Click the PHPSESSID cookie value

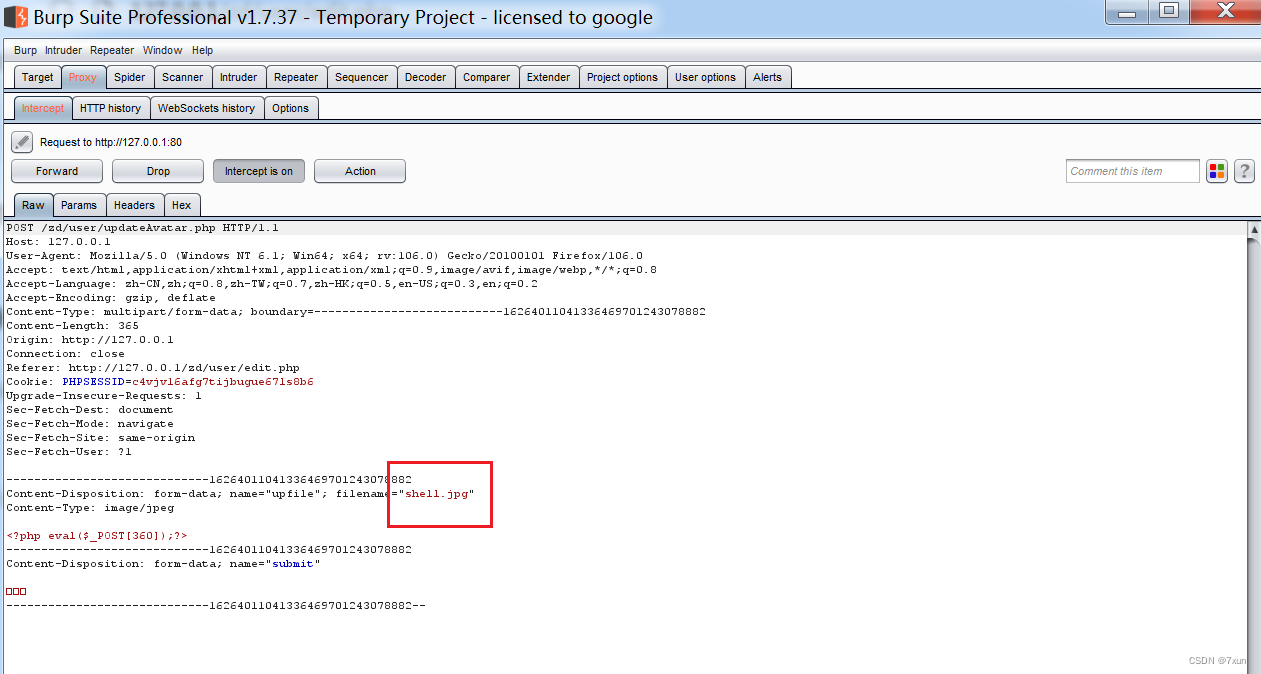click(223, 382)
